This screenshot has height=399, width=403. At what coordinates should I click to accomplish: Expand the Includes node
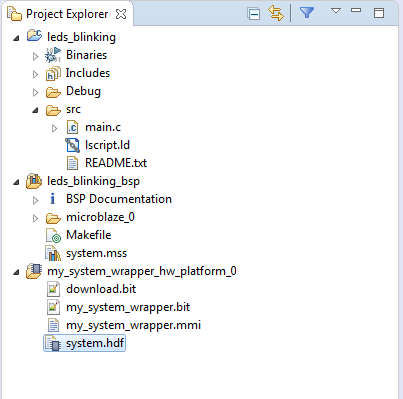35,74
